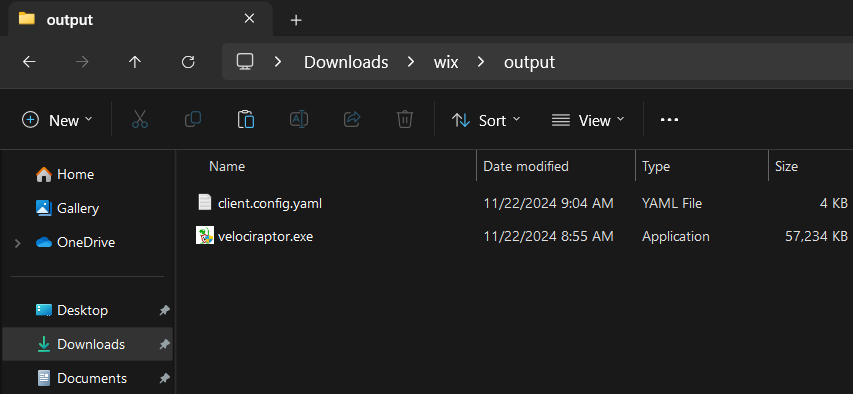Click the Back navigation arrow

pos(29,62)
